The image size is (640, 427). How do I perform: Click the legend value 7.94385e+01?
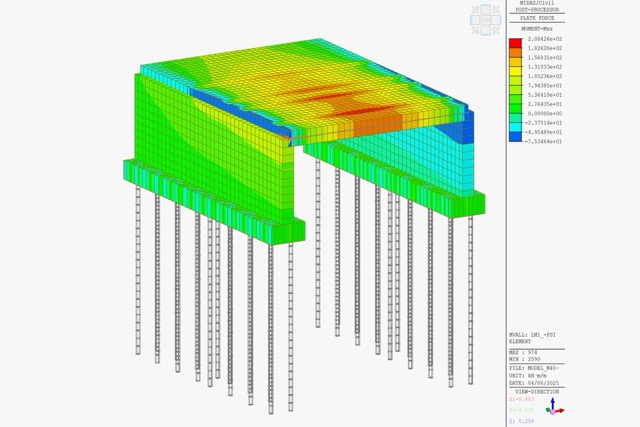pyautogui.click(x=544, y=86)
